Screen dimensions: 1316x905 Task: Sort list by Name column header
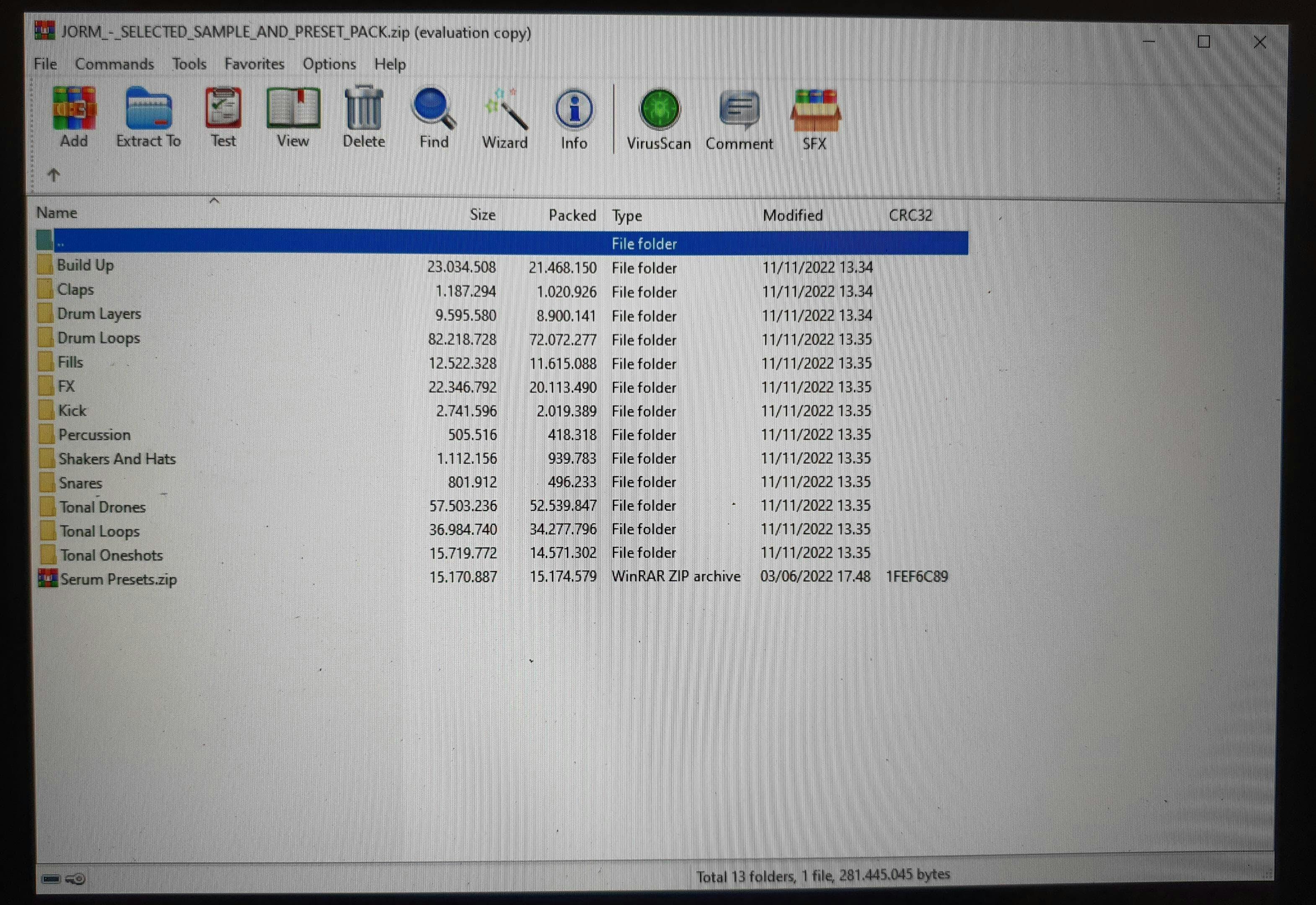57,213
